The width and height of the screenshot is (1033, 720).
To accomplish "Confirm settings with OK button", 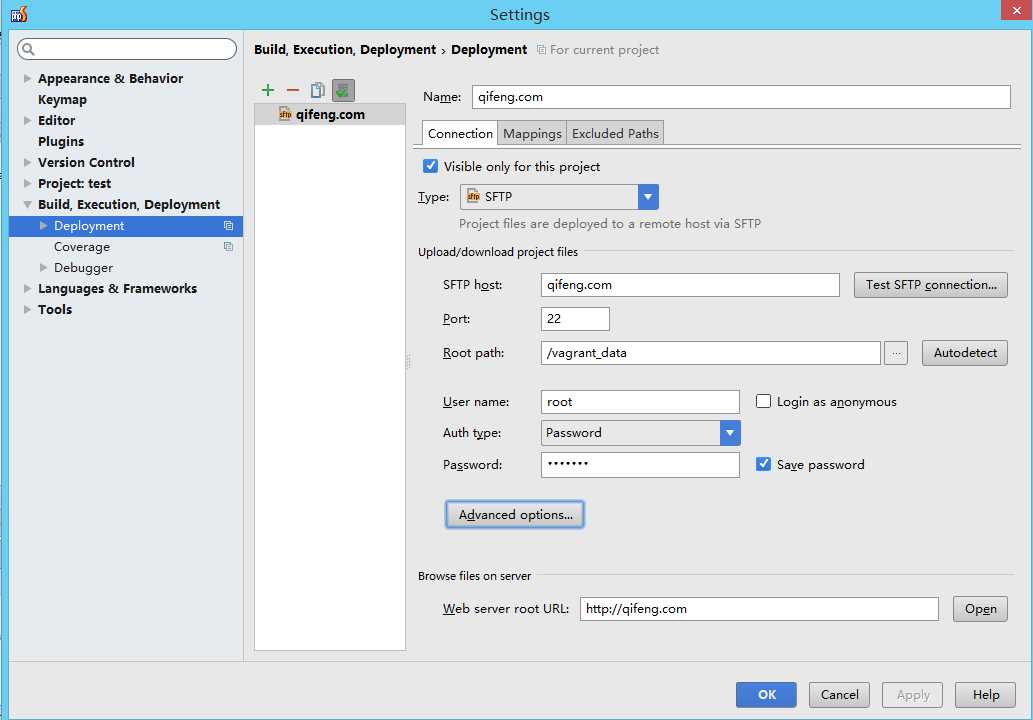I will 766,694.
